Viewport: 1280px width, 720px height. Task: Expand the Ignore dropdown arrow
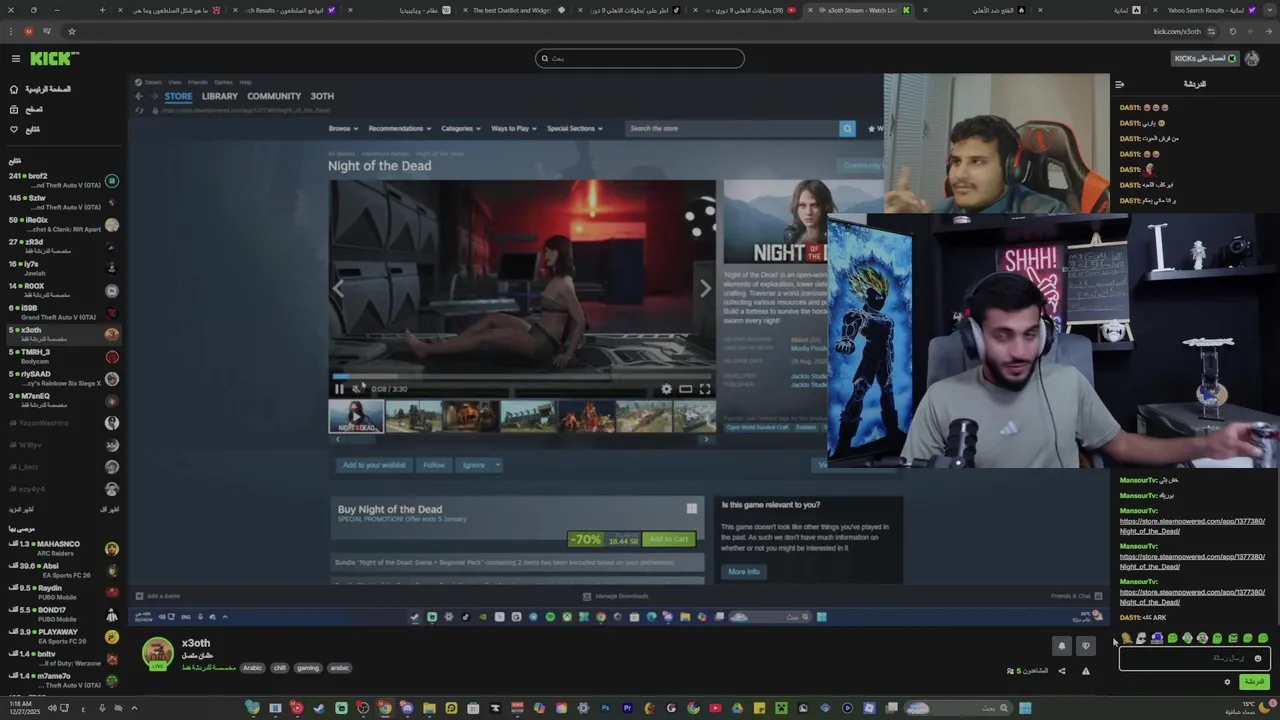[497, 465]
